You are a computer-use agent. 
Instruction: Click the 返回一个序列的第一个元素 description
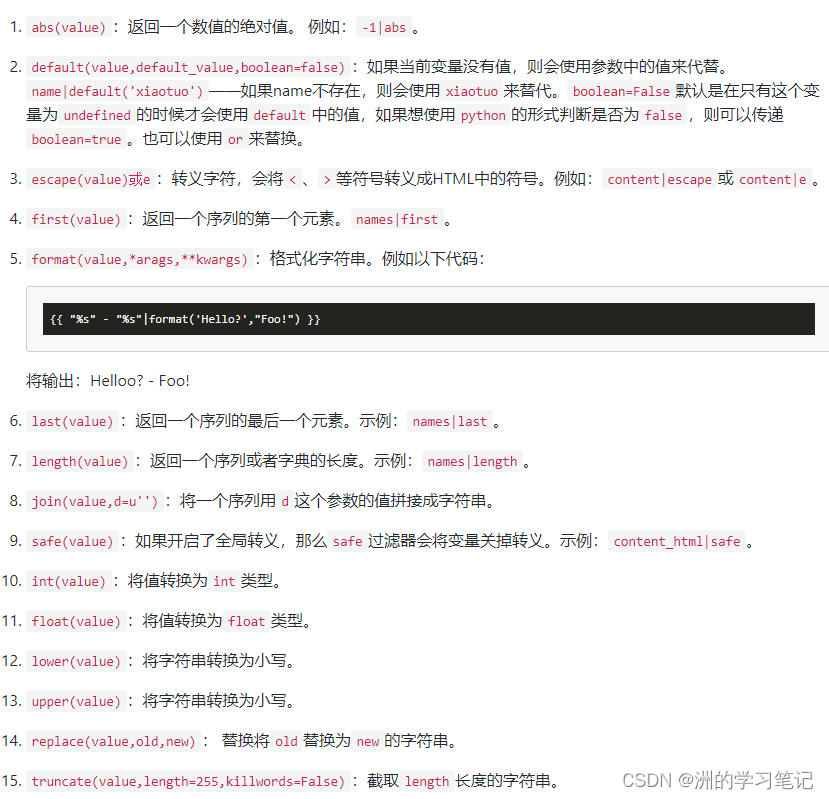[238, 218]
